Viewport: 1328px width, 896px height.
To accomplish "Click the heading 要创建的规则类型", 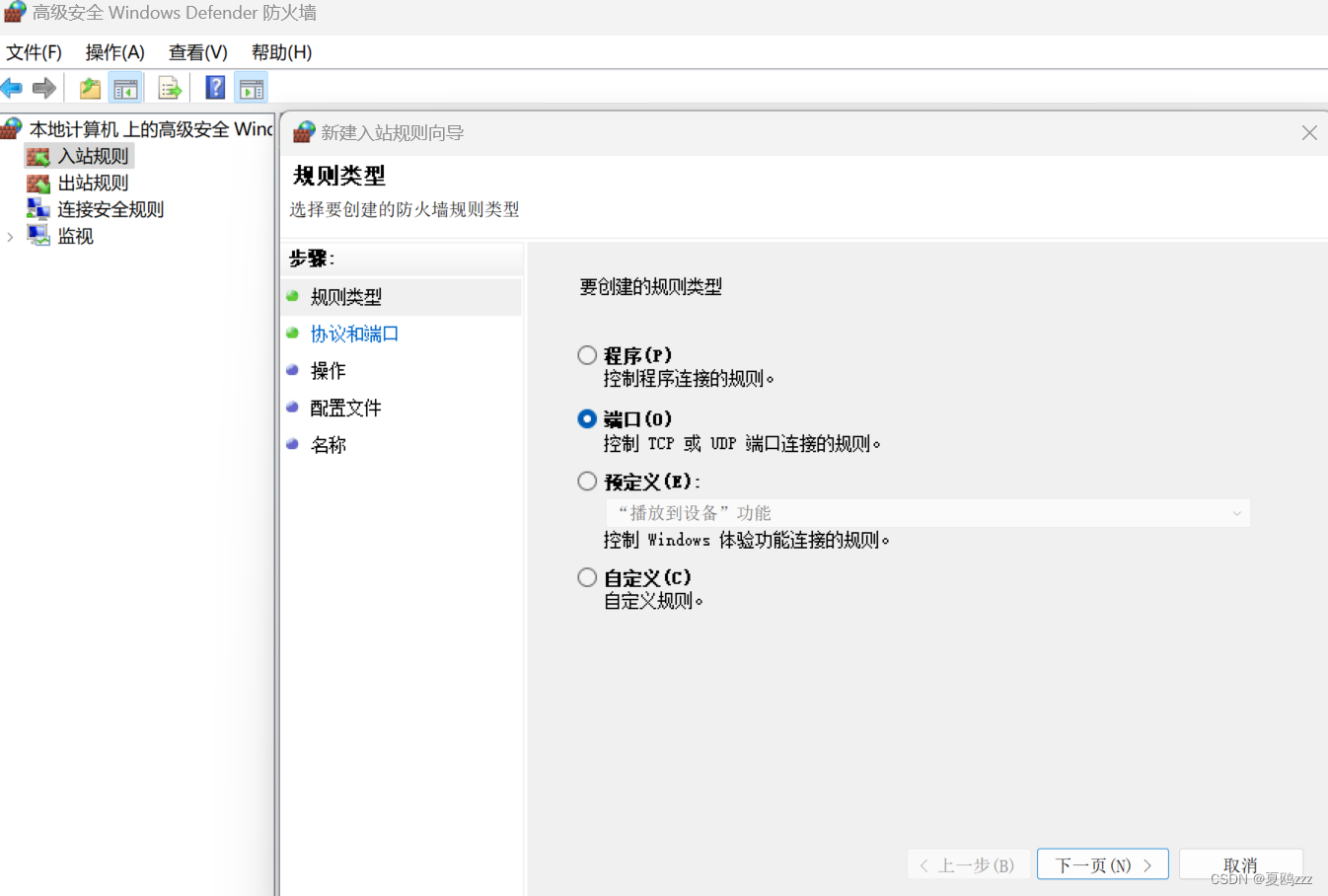I will click(651, 287).
